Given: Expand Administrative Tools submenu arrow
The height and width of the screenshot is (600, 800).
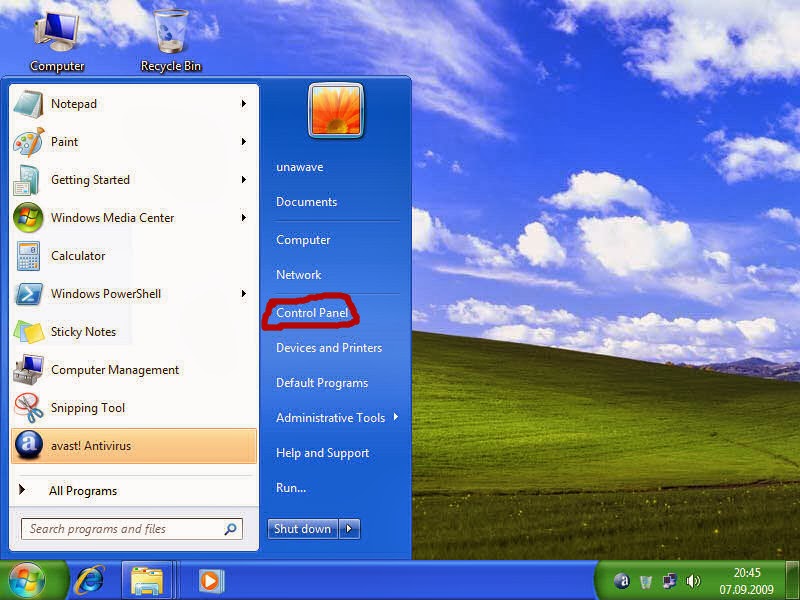Looking at the screenshot, I should [396, 417].
